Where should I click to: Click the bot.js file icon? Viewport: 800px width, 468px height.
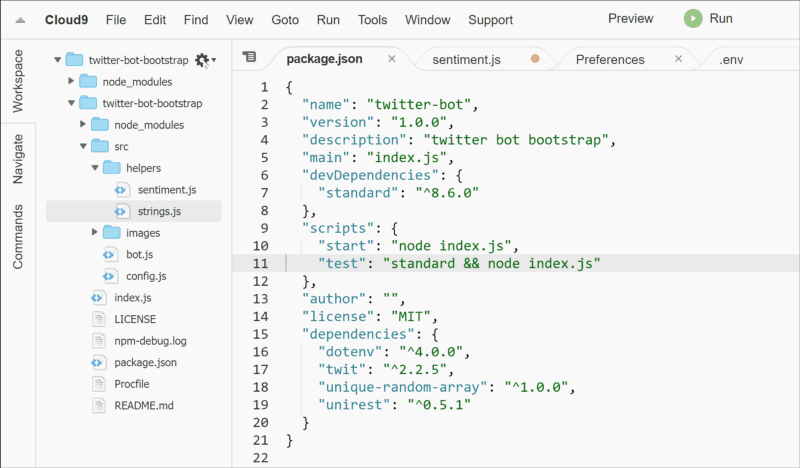tap(110, 254)
